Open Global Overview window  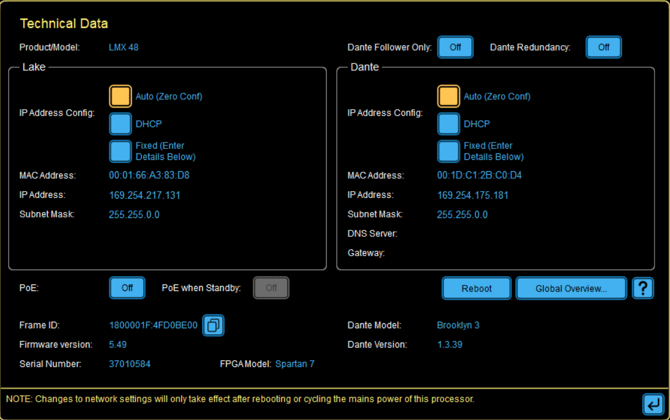click(571, 288)
